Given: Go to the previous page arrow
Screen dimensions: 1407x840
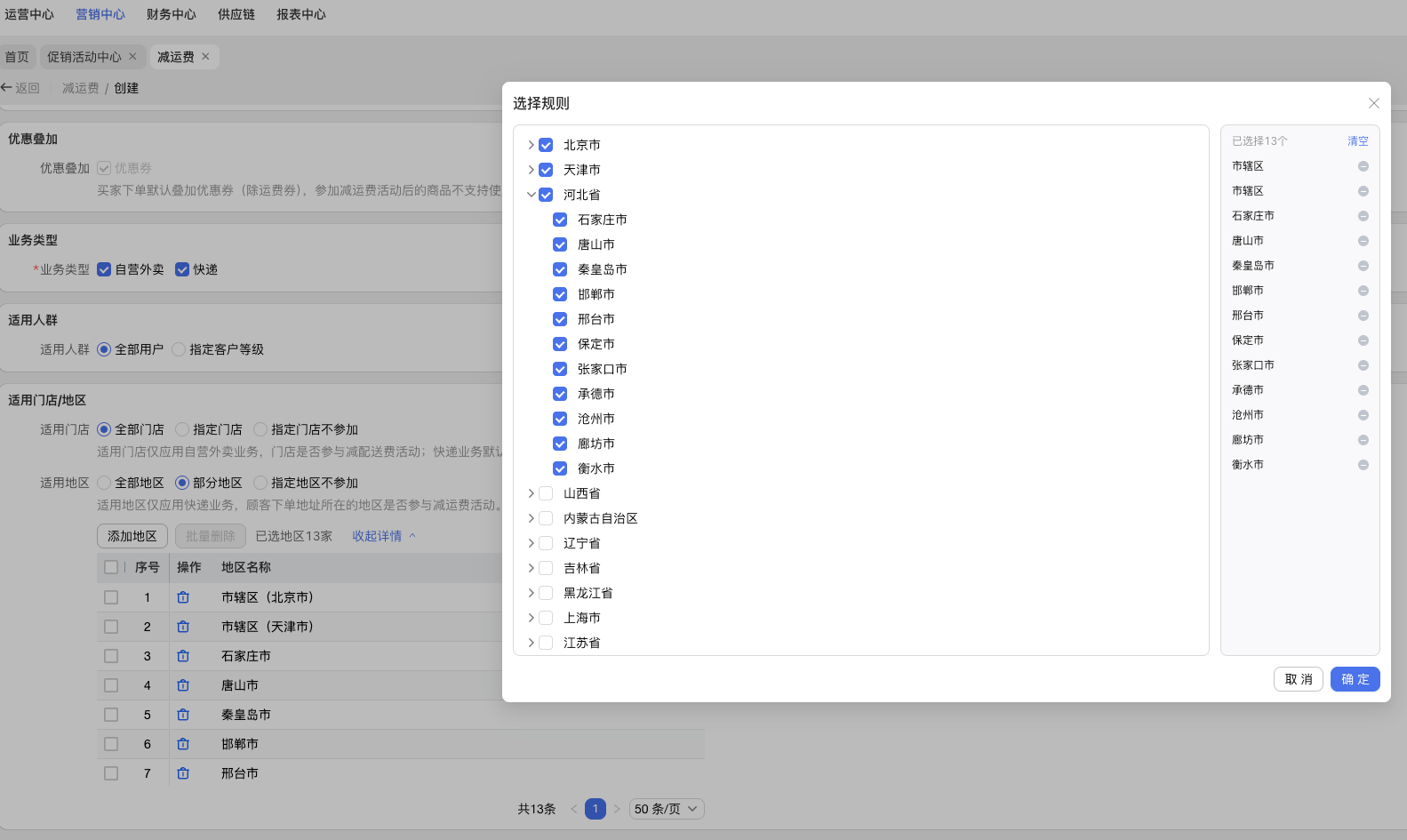Looking at the screenshot, I should click(574, 809).
